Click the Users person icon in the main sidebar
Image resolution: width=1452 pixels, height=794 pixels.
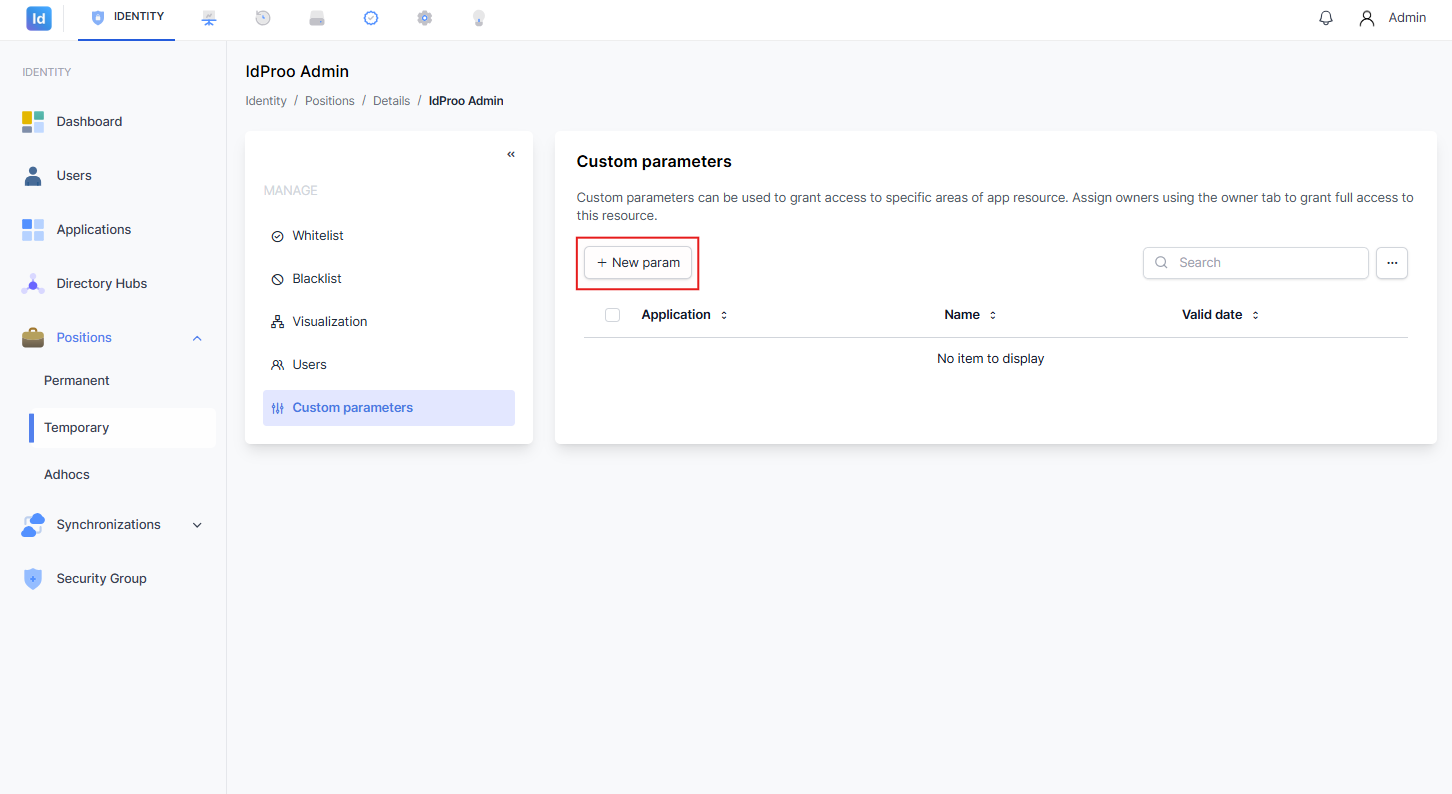point(33,176)
